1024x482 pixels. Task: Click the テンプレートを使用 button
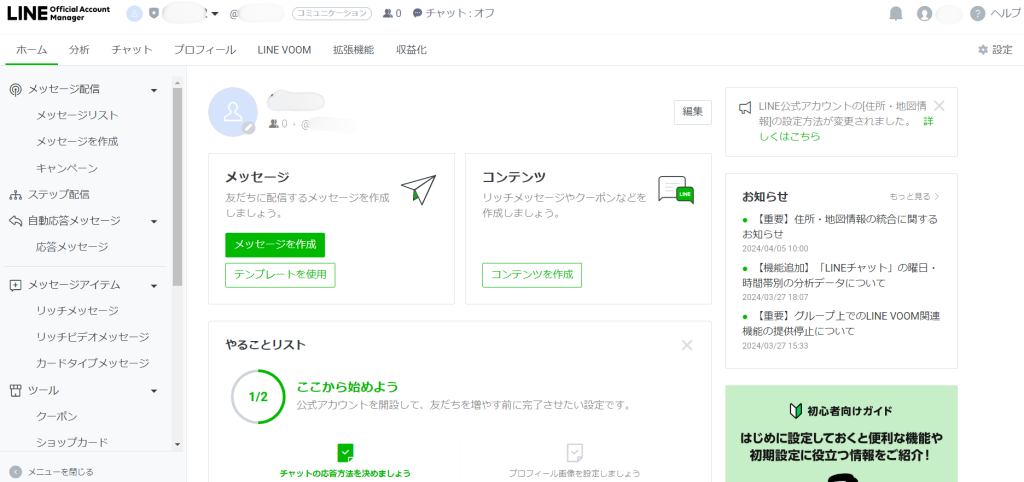tap(280, 275)
